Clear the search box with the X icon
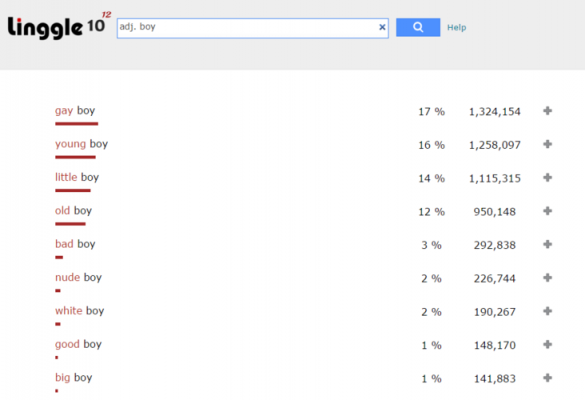 [x=382, y=27]
